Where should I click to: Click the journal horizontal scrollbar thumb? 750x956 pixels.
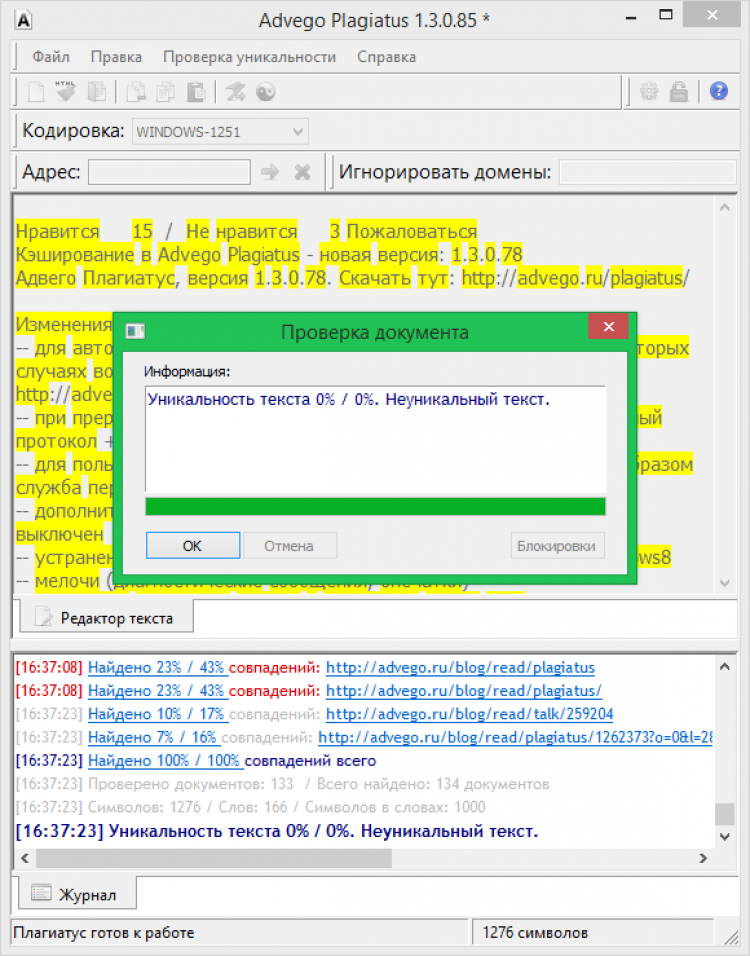[213, 858]
